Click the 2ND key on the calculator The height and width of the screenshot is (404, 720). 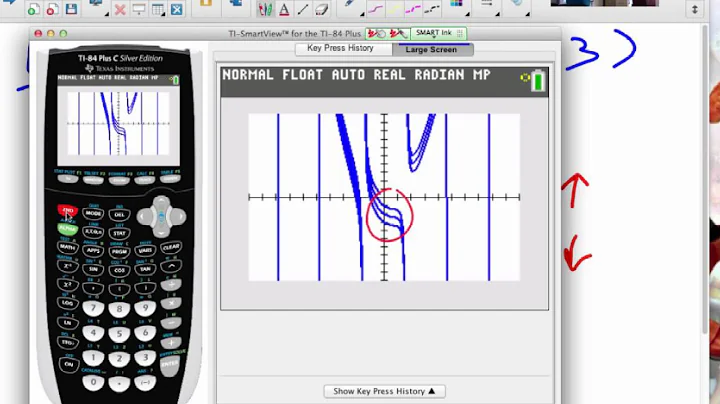pos(68,211)
